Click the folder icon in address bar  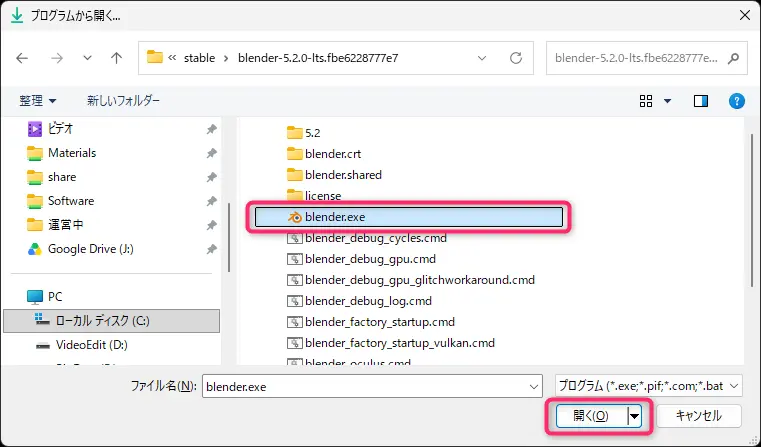[154, 57]
